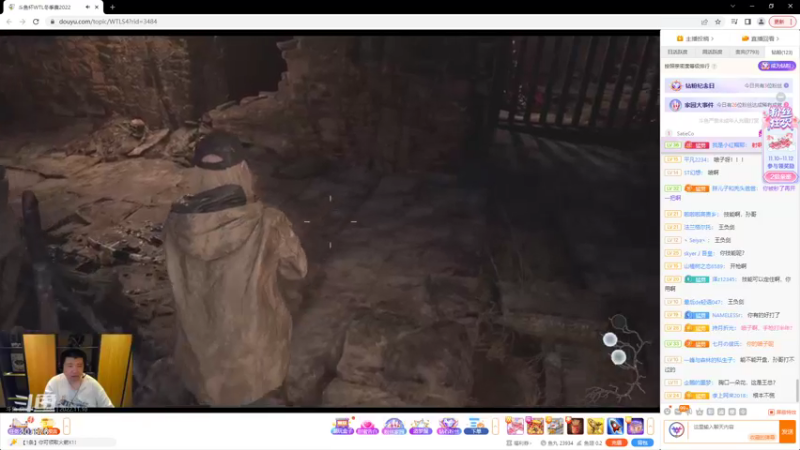Click the browser forward arrow
The image size is (800, 450).
(x=22, y=21)
